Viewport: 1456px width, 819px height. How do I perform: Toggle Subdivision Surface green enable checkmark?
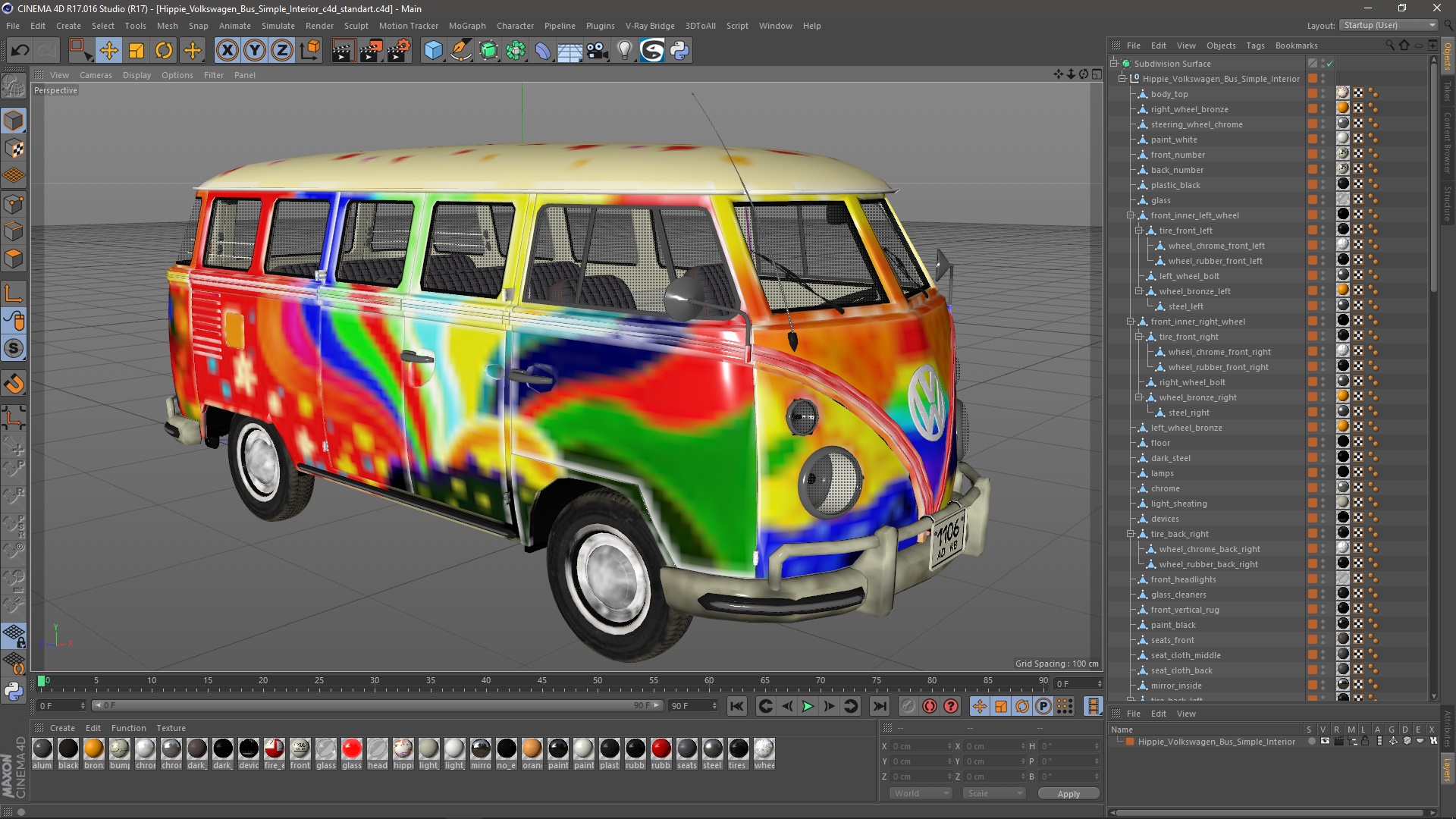(x=1329, y=64)
